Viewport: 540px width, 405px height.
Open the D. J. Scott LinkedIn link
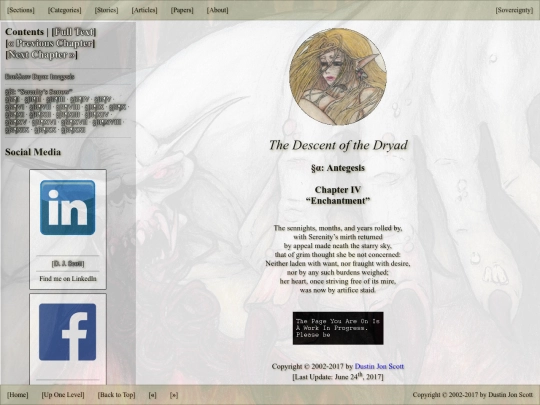pyautogui.click(x=68, y=264)
